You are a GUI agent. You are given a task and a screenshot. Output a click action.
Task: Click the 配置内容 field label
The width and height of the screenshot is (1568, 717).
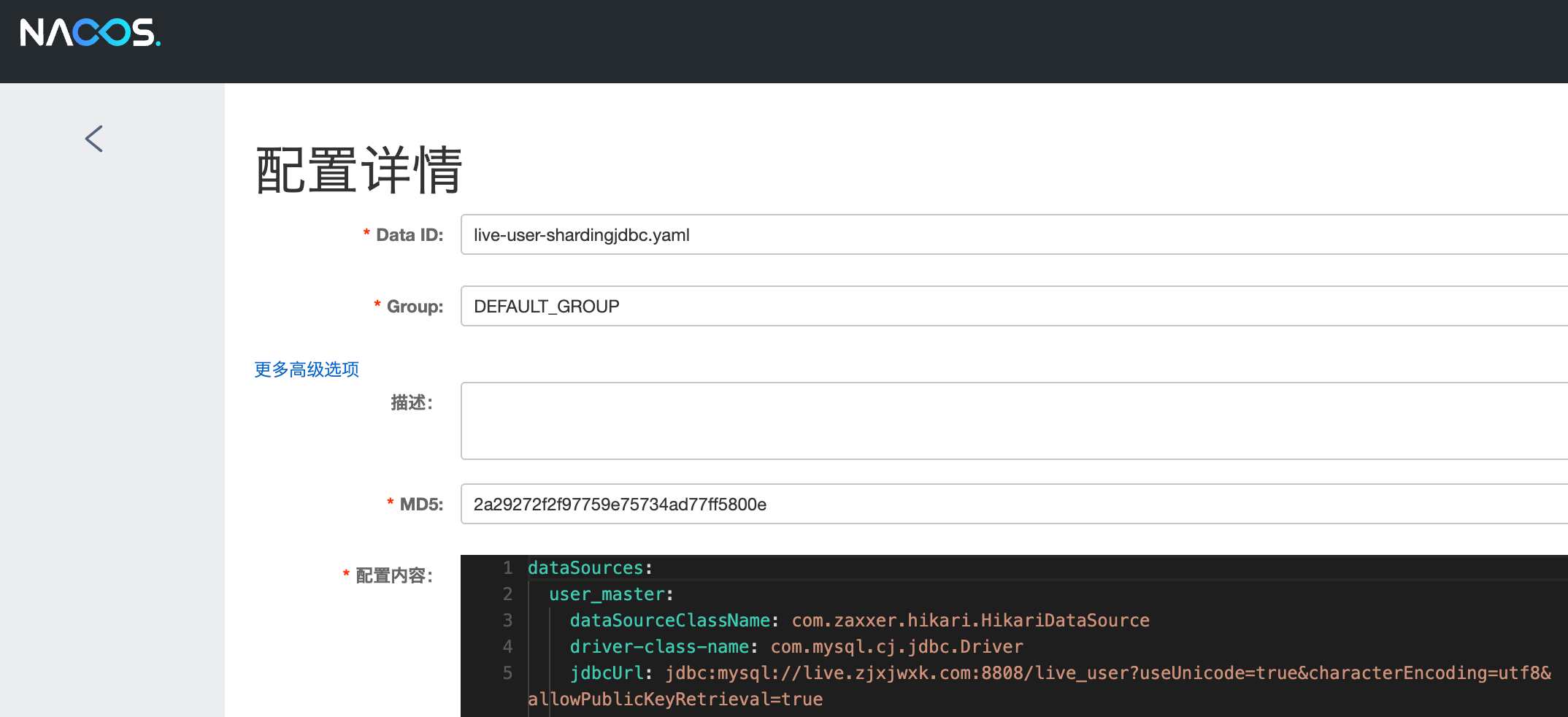click(393, 576)
